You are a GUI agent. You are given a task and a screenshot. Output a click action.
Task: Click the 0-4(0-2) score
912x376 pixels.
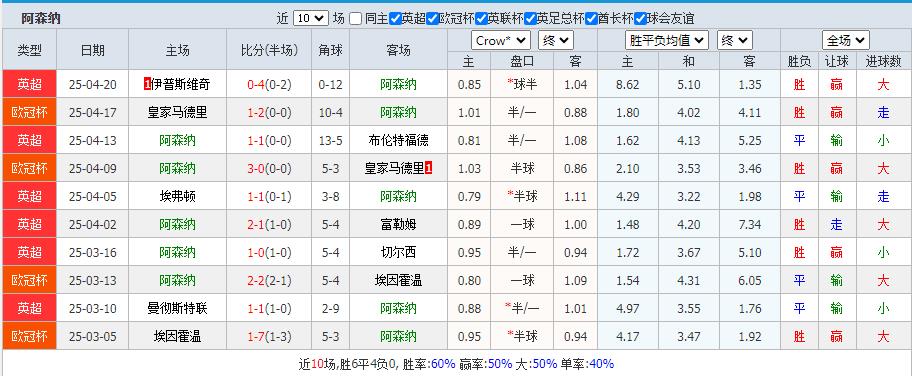pos(269,84)
